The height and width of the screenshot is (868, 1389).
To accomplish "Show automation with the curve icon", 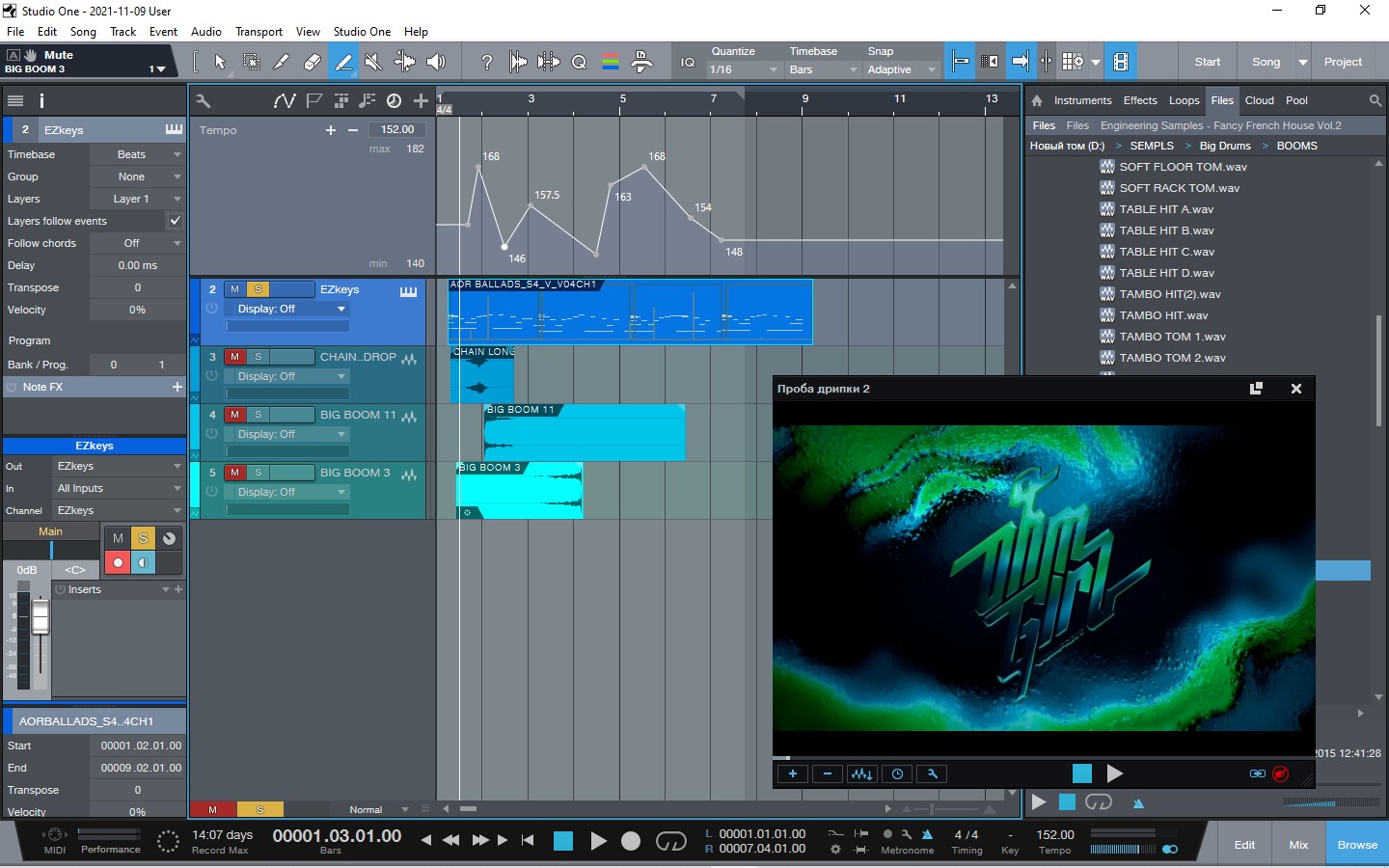I will pos(285,100).
